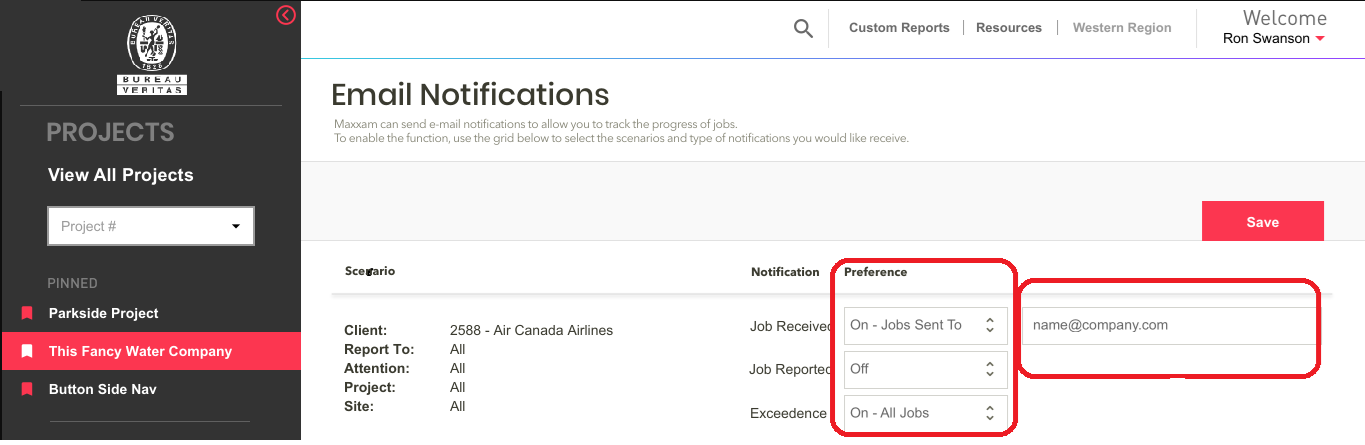This screenshot has height=445, width=1365.
Task: Open the Resources menu
Action: coord(1008,28)
